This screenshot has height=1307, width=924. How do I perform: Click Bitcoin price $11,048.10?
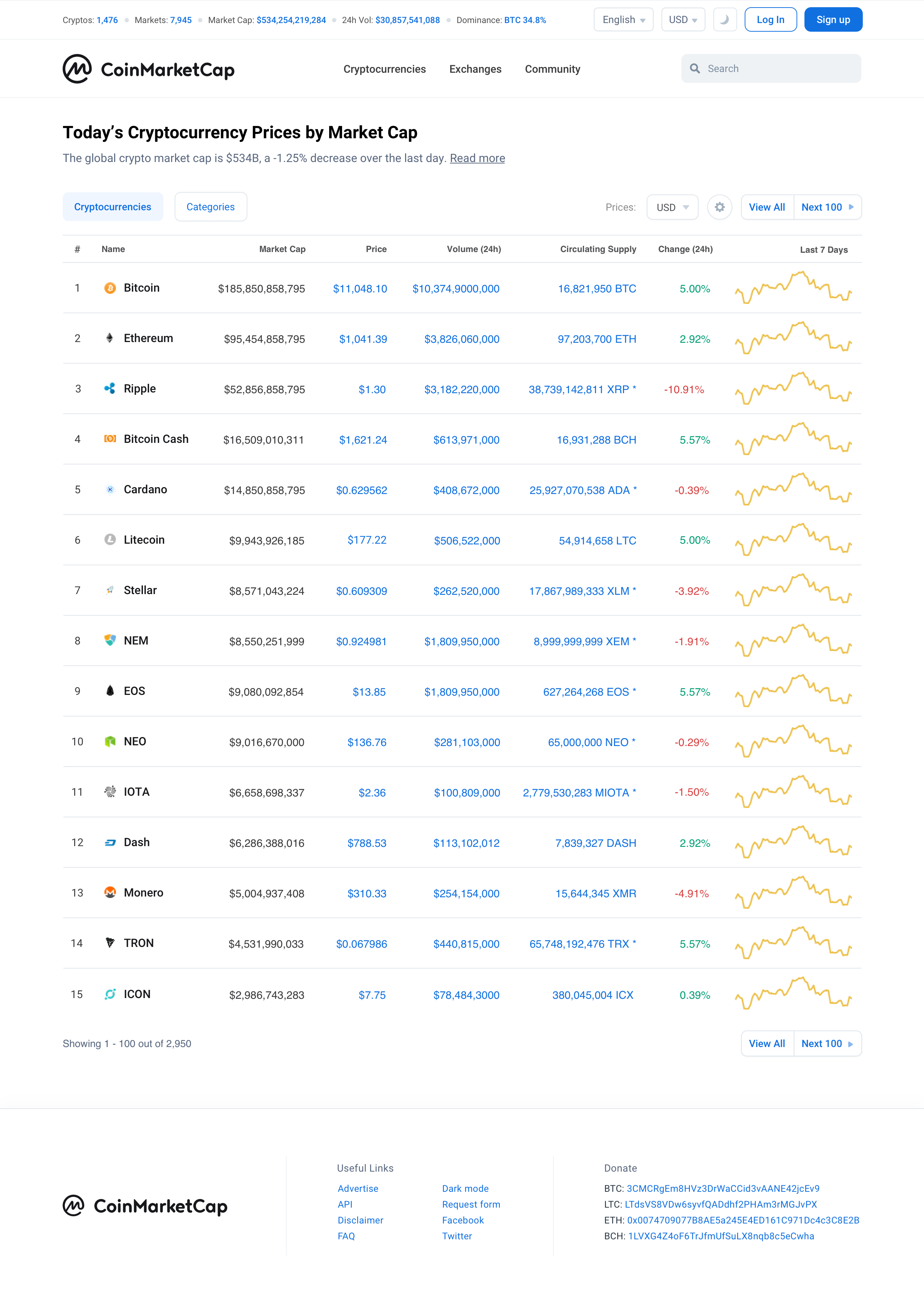[x=360, y=289]
